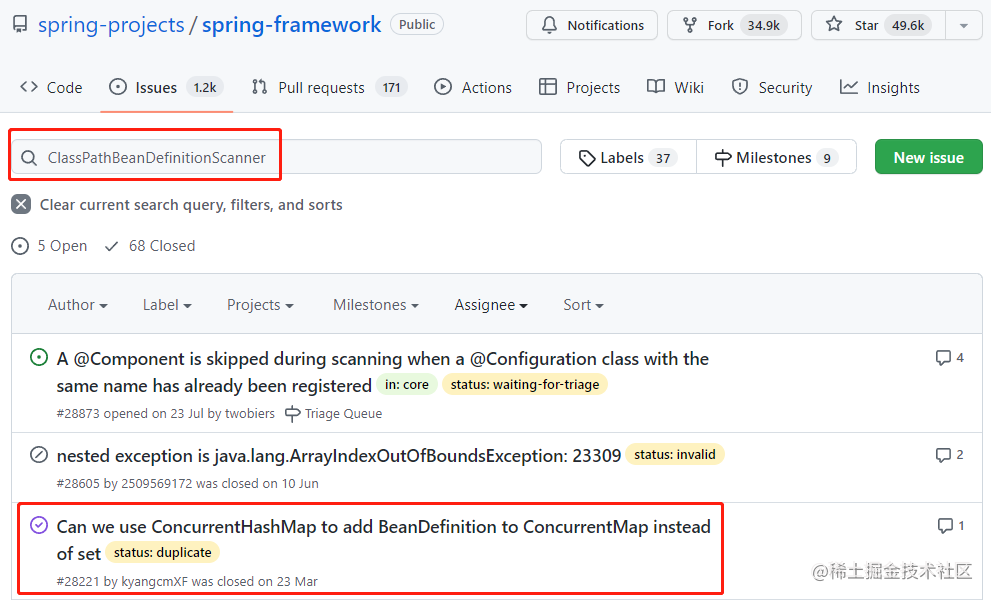Click the Issues count badge 1.2k
This screenshot has width=991, height=600.
click(x=205, y=87)
